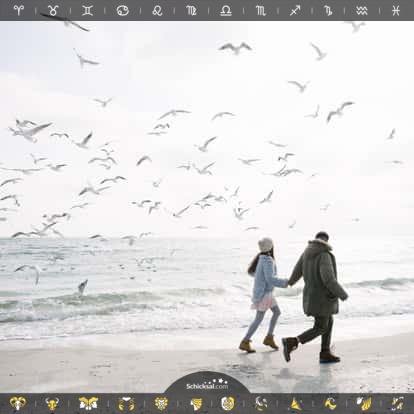Select the golden bull head in bottom bar
Image resolution: width=414 pixels, height=414 pixels.
click(52, 403)
